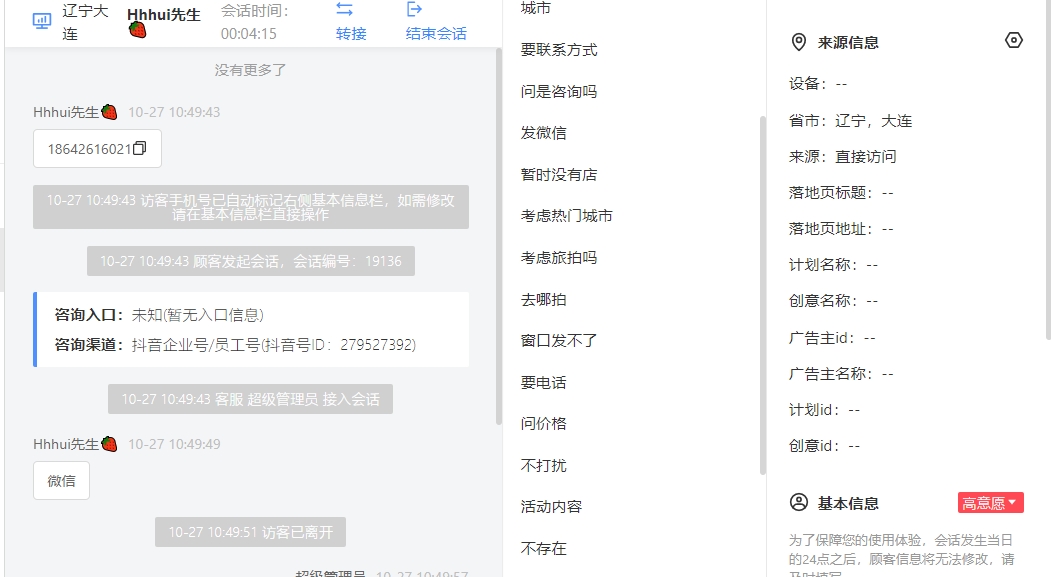
Task: Click the location pin icon beside 来源信息
Action: (x=798, y=42)
